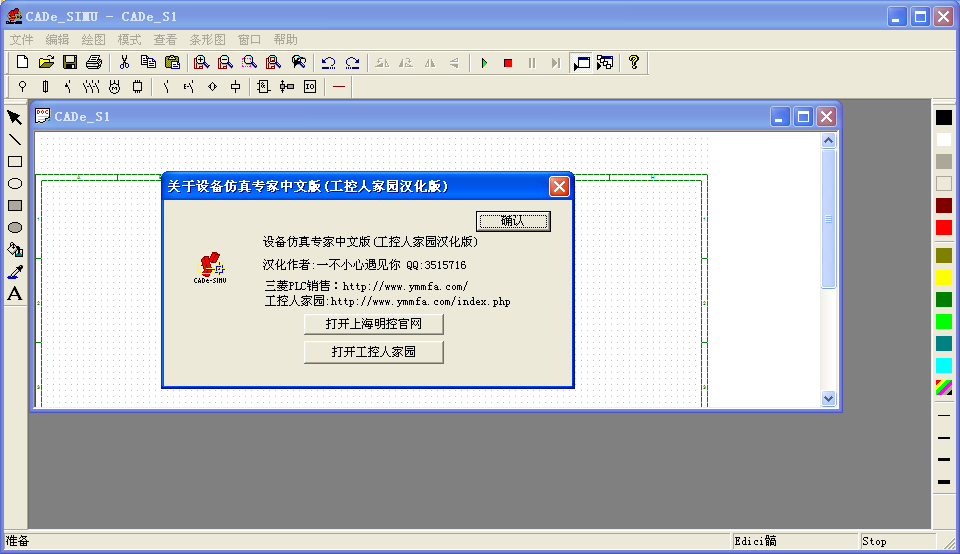Open the 文件 menu
960x554 pixels.
pyautogui.click(x=22, y=40)
